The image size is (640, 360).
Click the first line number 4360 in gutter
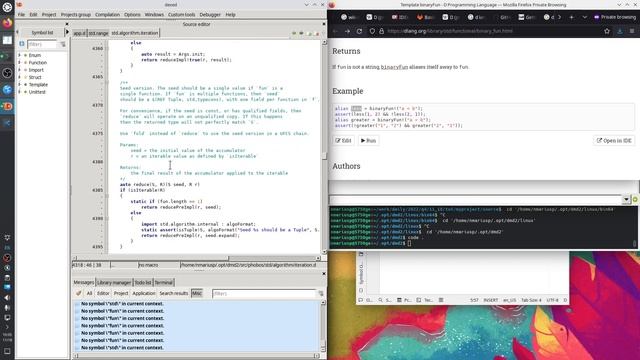[98, 49]
